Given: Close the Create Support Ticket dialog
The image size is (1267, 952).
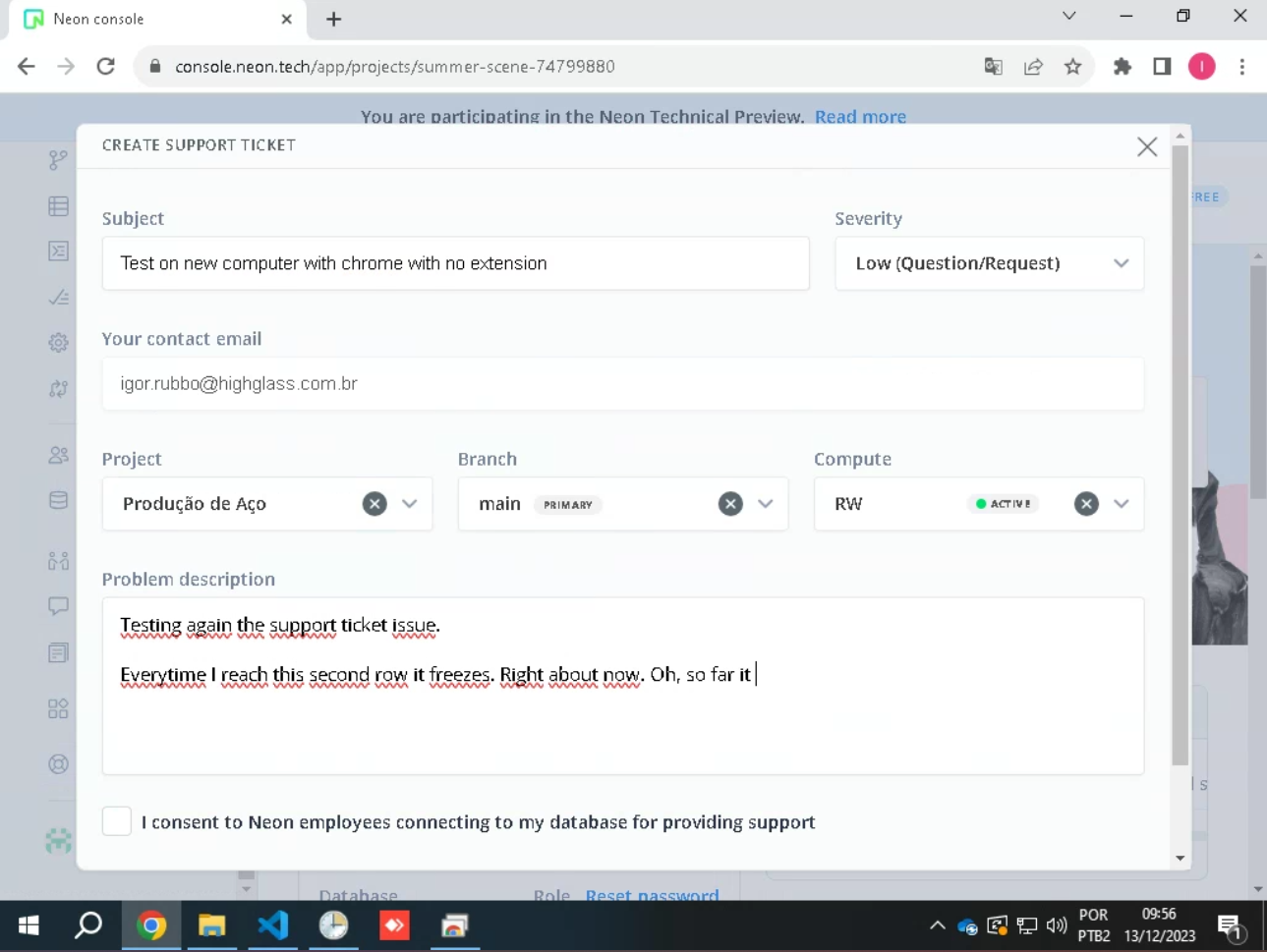Looking at the screenshot, I should tap(1146, 147).
